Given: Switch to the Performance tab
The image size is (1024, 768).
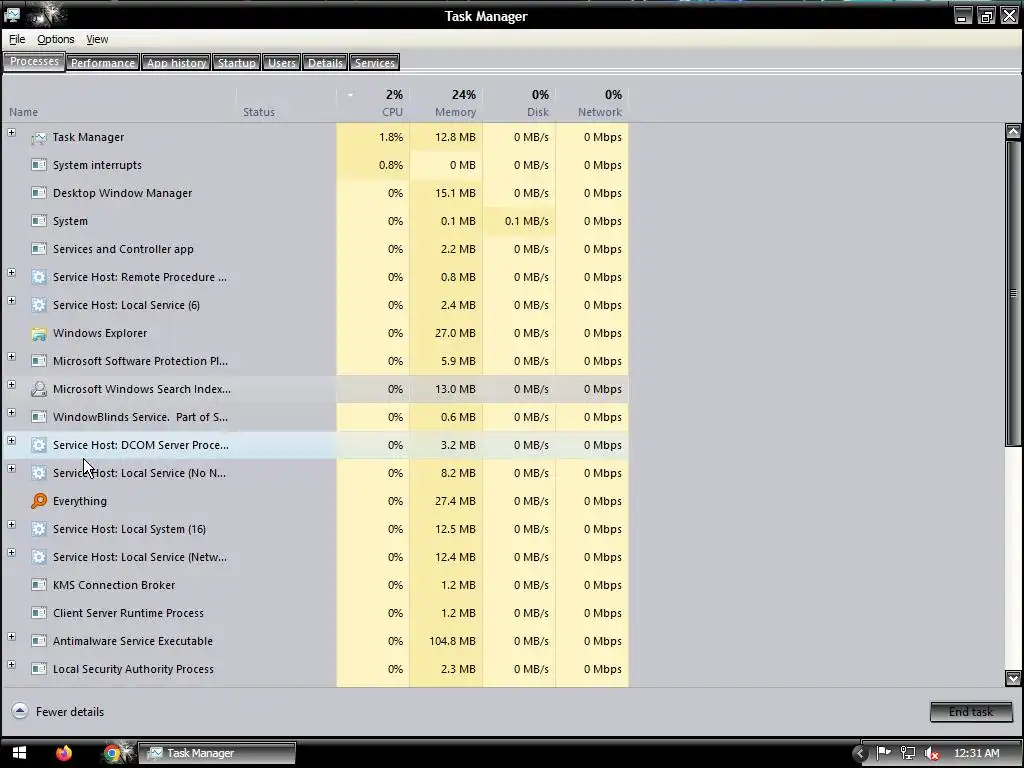Looking at the screenshot, I should [103, 63].
